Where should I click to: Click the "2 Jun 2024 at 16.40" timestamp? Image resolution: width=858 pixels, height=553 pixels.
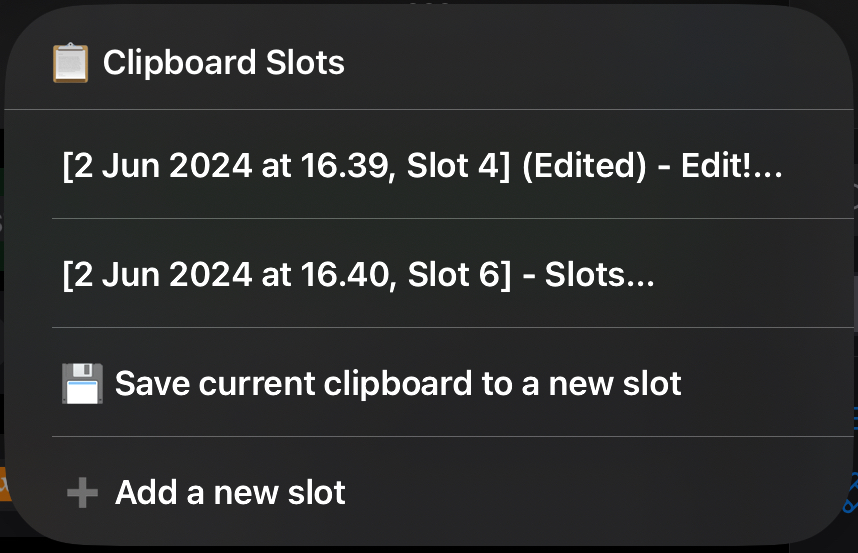click(x=231, y=274)
